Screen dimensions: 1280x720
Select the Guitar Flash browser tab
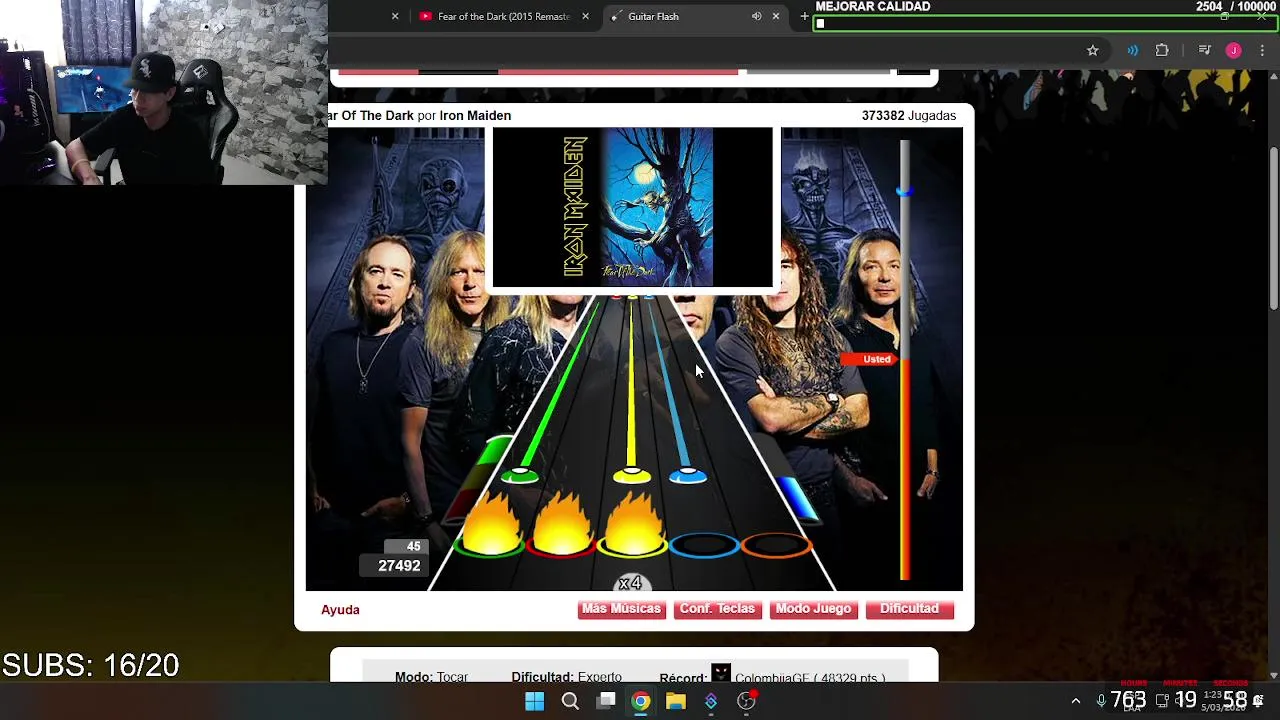(653, 16)
